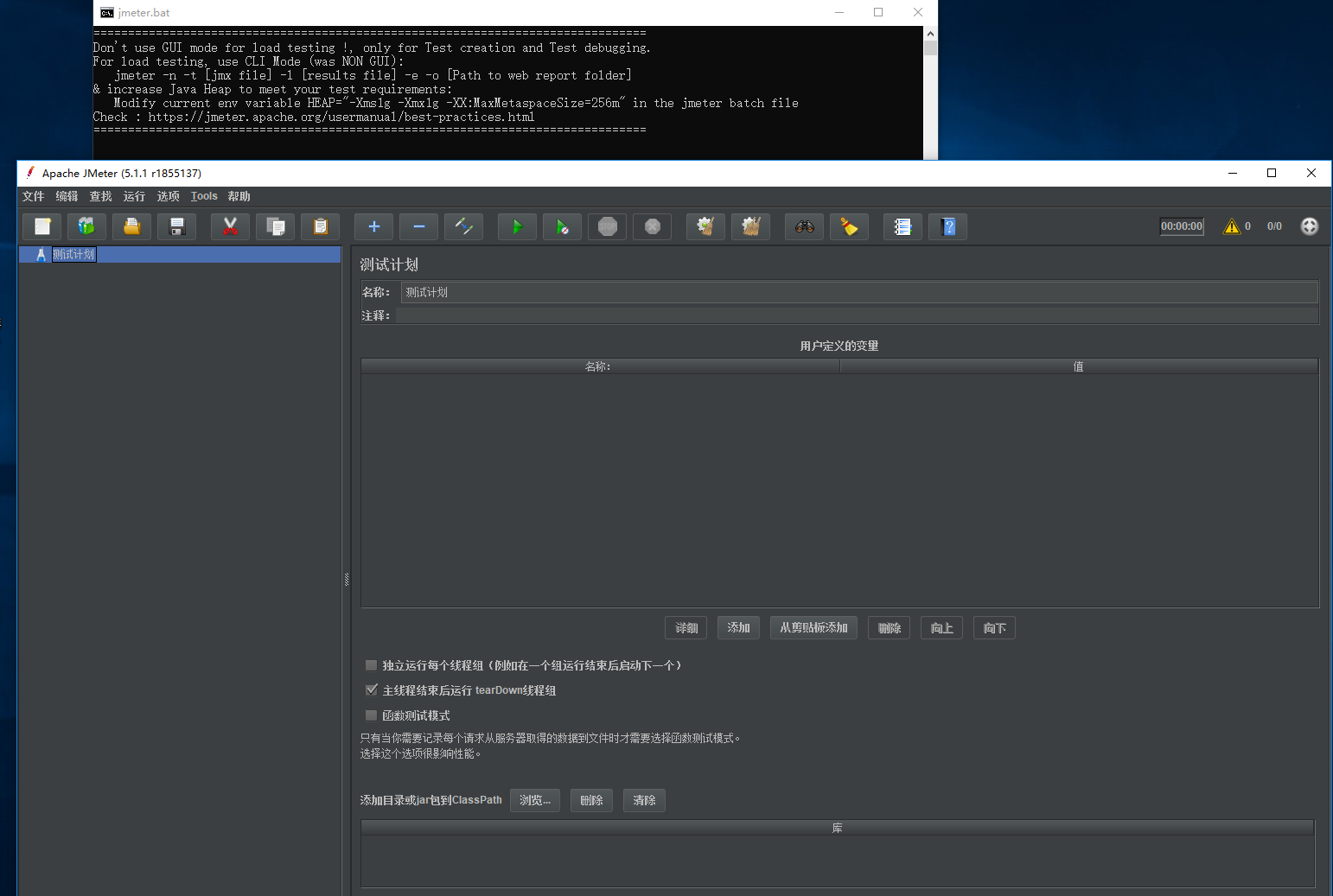
Task: Click the 00:00:00 elapsed time display
Action: [1182, 226]
